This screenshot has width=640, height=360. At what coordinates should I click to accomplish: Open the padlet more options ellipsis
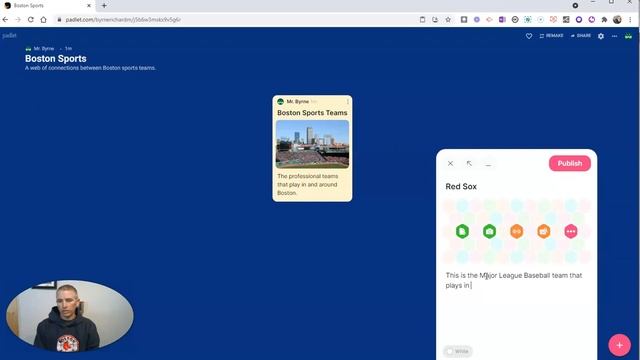(x=614, y=36)
